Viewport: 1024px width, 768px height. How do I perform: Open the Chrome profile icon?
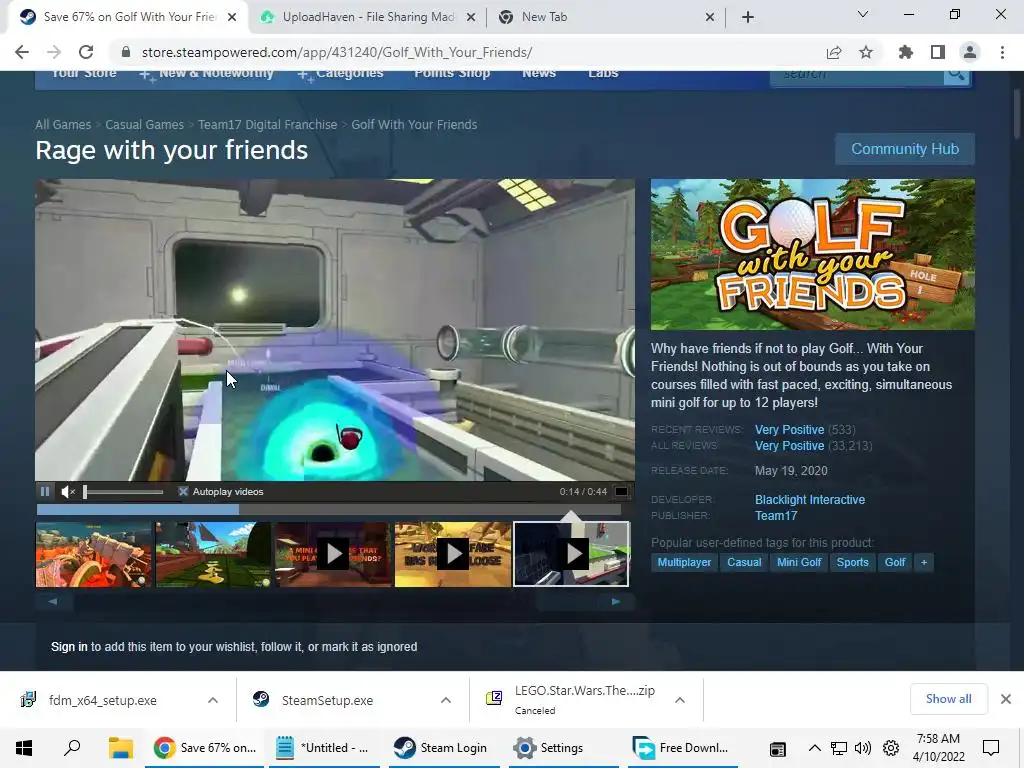tap(970, 52)
